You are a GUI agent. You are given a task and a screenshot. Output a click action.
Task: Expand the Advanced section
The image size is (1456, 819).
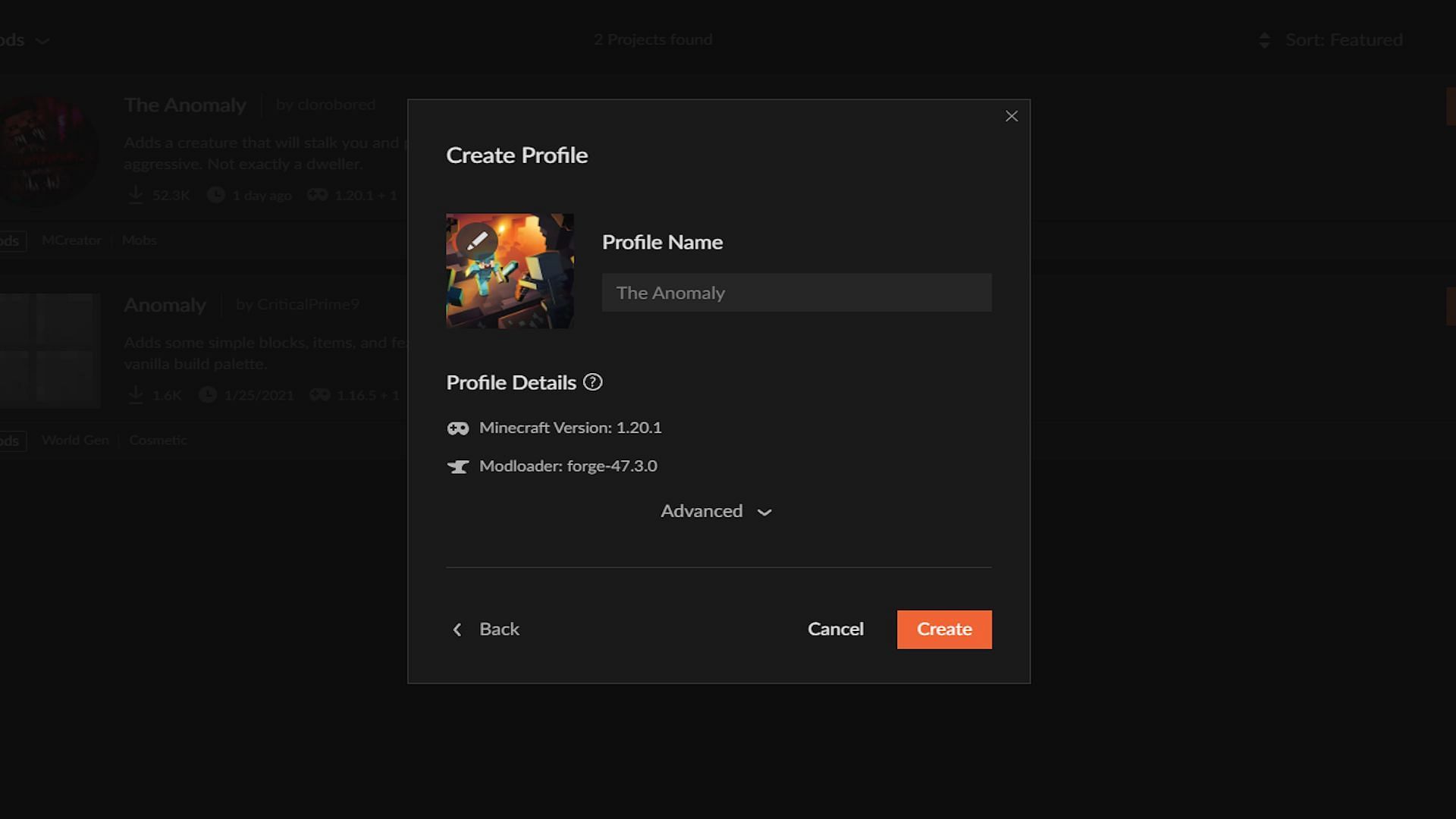(716, 511)
